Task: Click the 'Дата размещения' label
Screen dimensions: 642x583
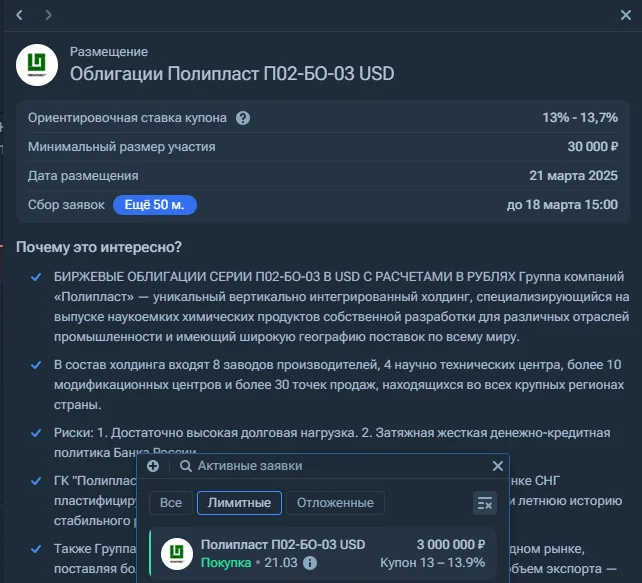Action: click(x=83, y=176)
